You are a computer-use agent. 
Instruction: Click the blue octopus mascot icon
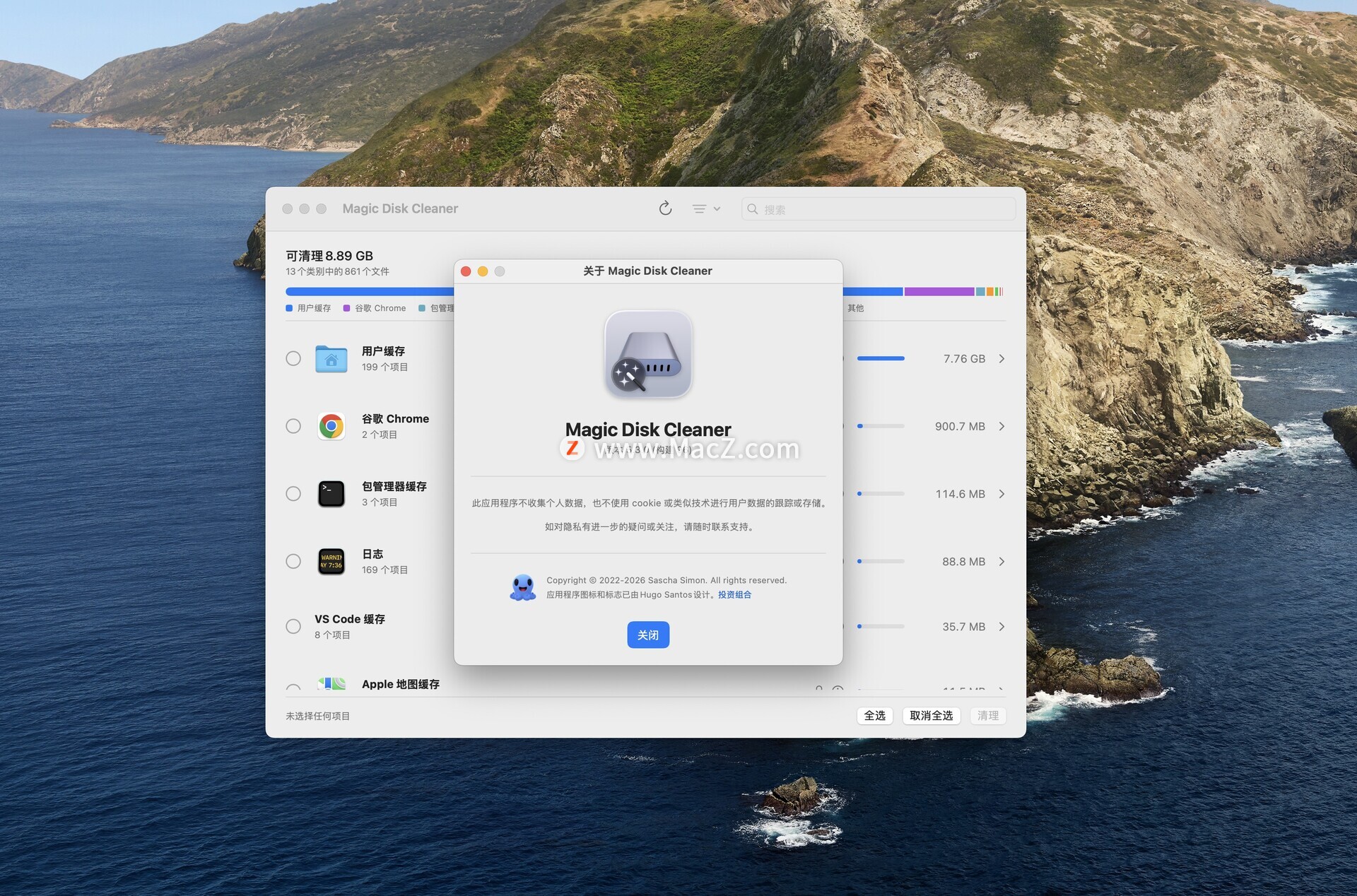(523, 587)
